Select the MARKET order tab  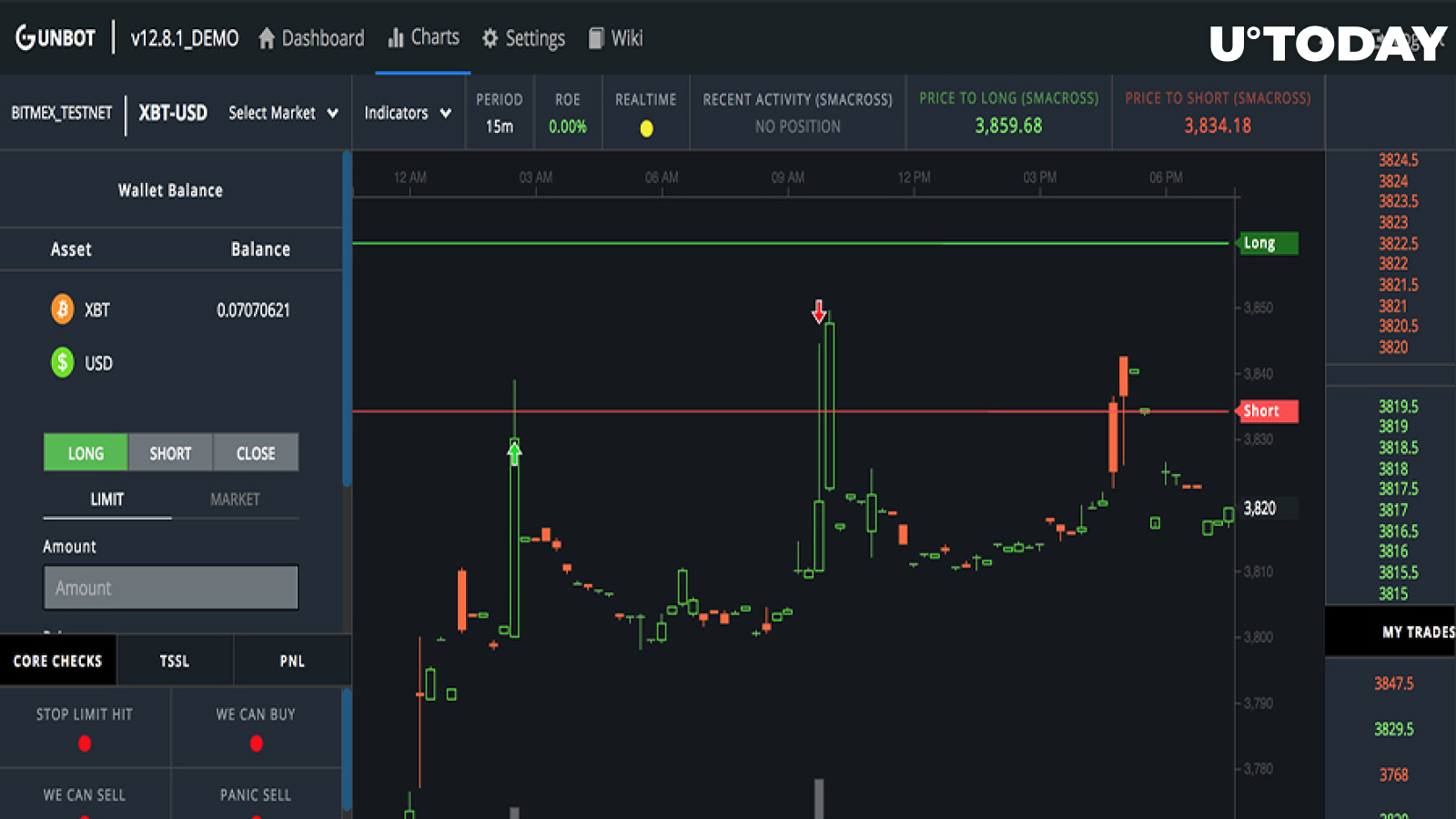click(x=235, y=500)
